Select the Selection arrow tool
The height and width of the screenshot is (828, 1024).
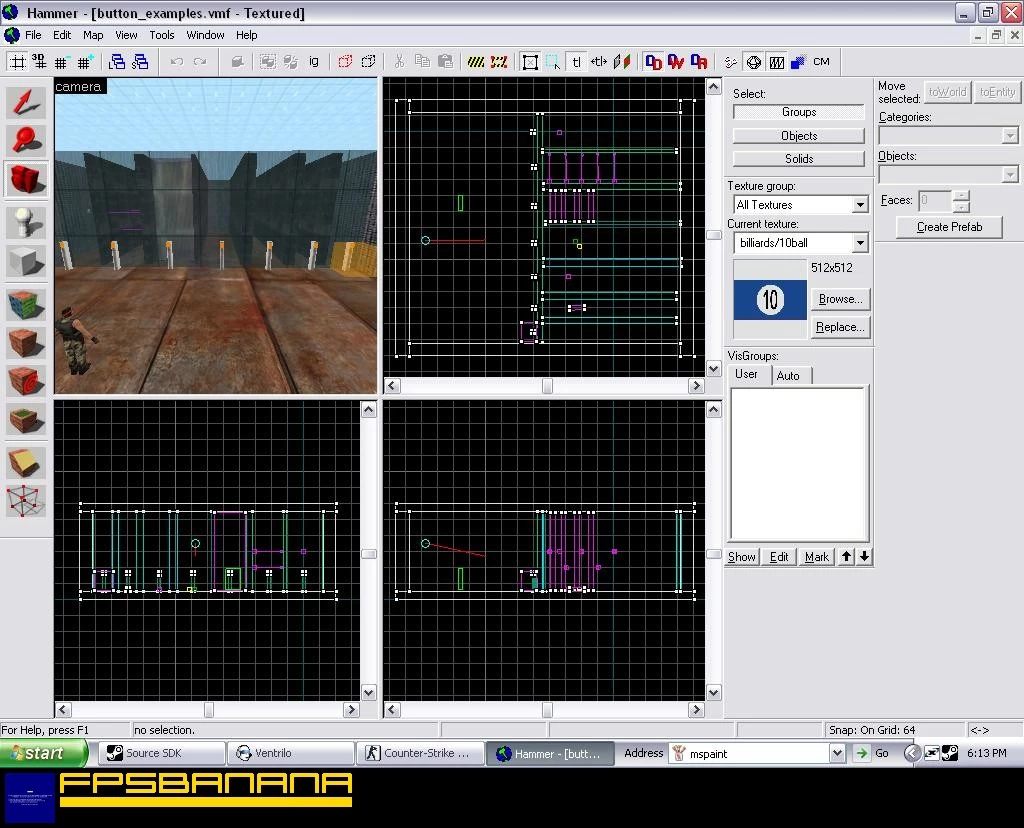click(x=26, y=103)
